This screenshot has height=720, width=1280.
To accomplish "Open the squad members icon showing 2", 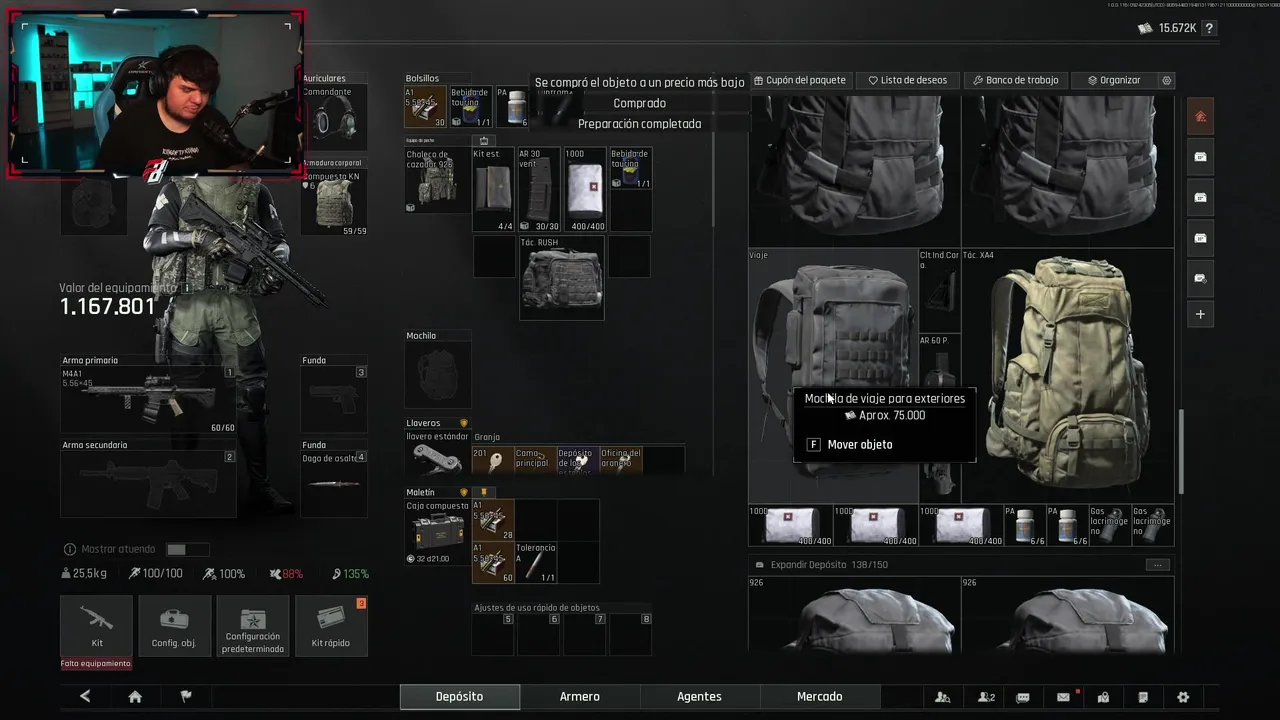I will pos(986,697).
